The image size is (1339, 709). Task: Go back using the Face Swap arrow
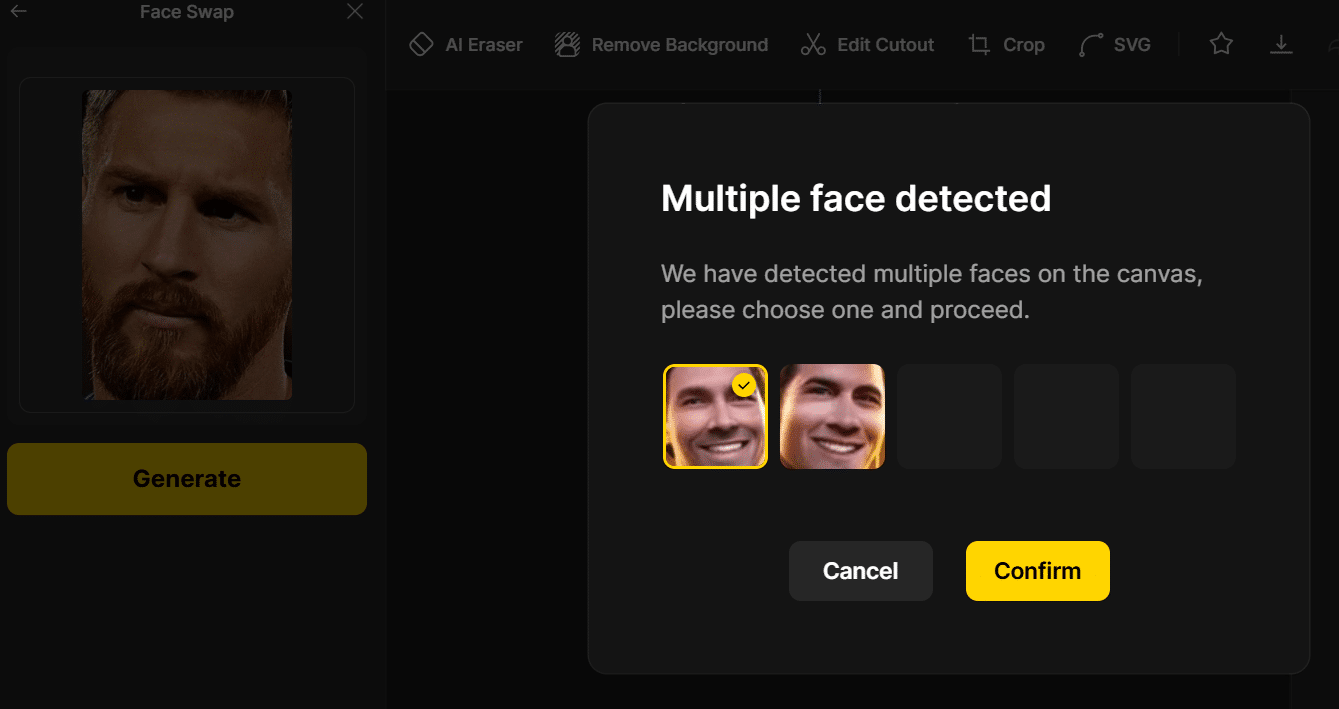tap(18, 12)
